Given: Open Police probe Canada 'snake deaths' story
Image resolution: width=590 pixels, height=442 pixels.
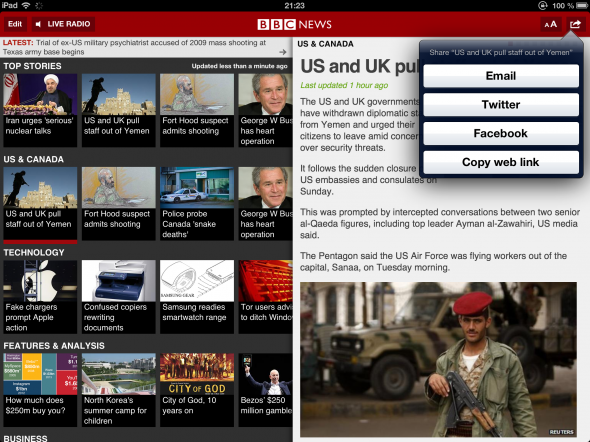Looking at the screenshot, I should [197, 204].
